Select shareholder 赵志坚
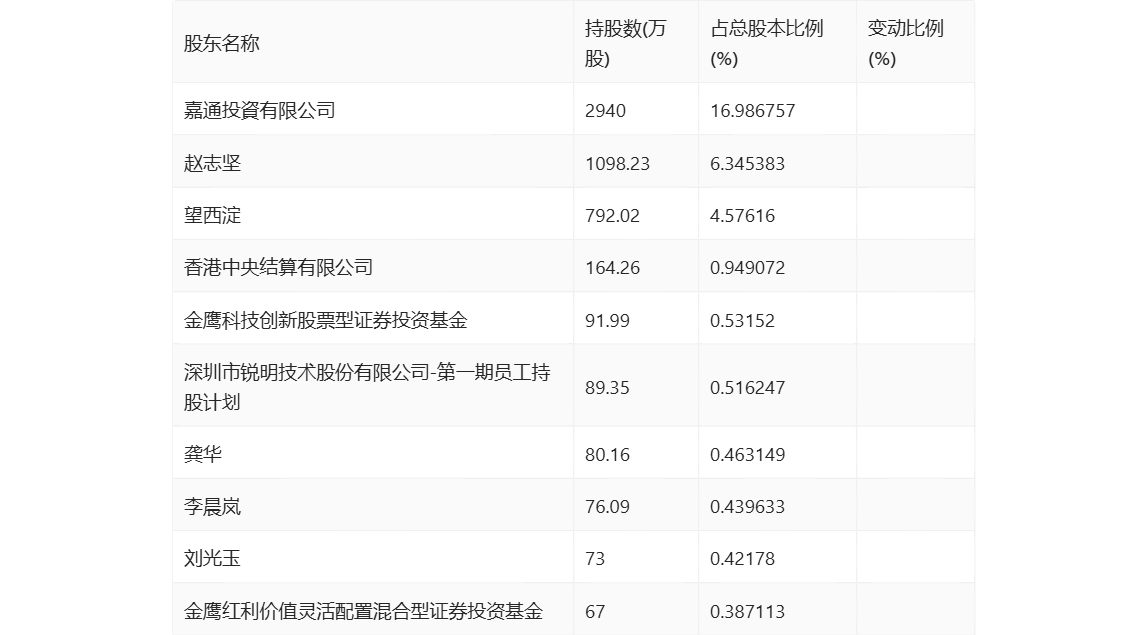 [x=212, y=163]
